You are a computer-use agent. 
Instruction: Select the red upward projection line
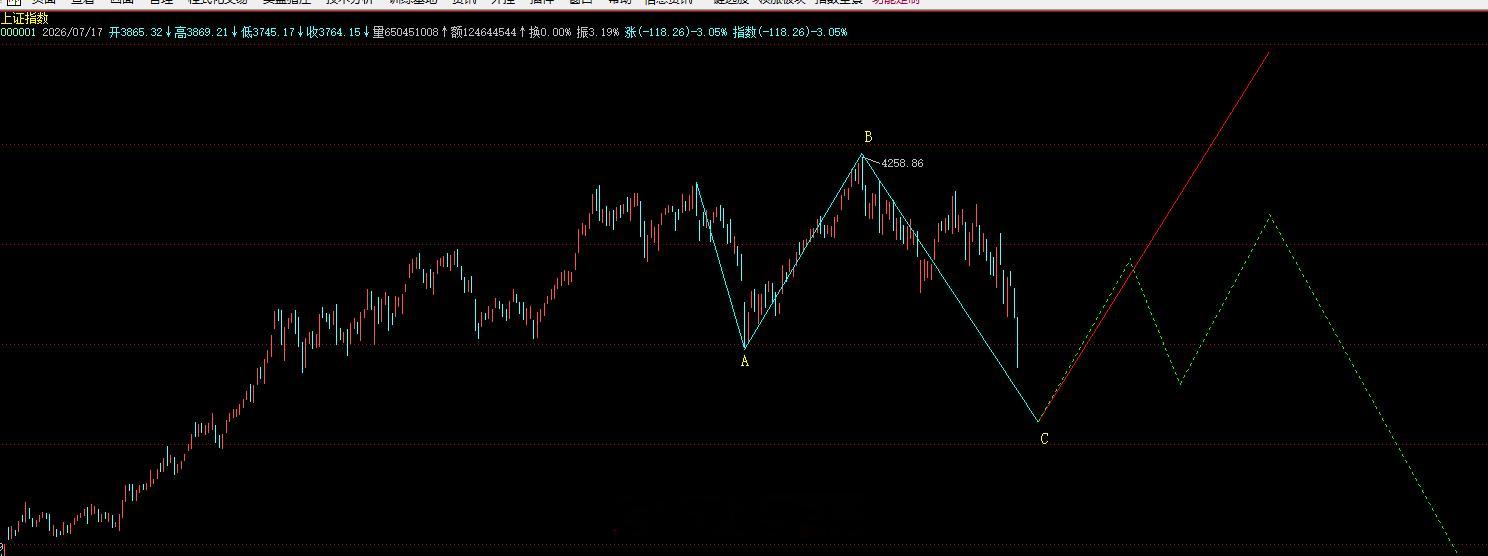[x=1155, y=235]
